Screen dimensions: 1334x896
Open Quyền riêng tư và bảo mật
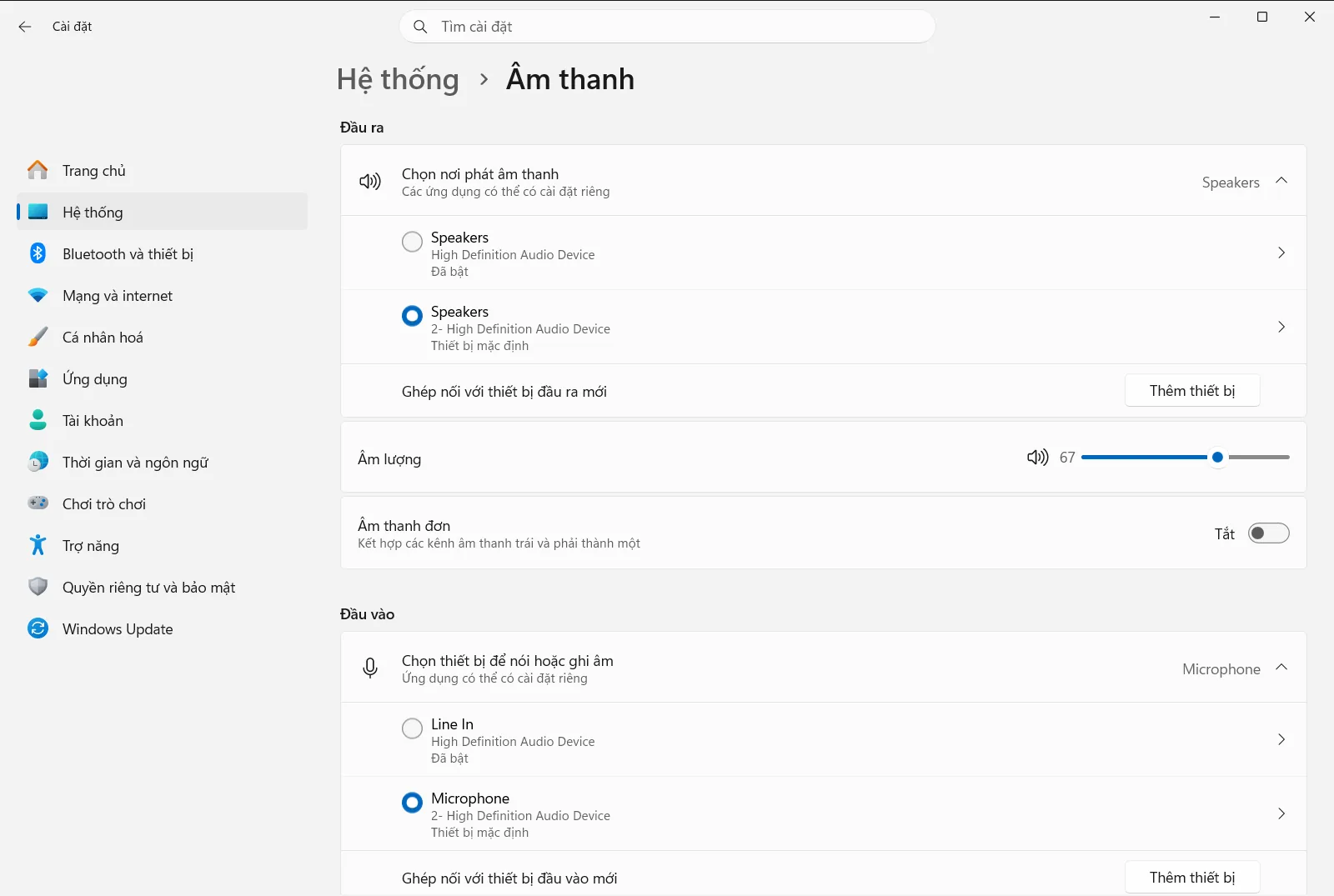coord(163,587)
